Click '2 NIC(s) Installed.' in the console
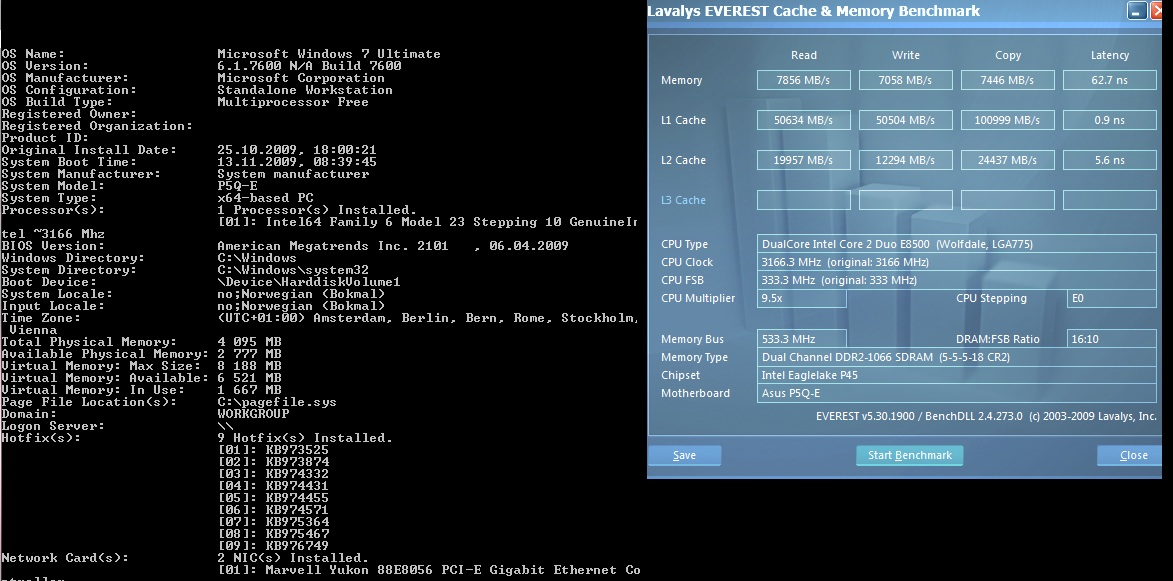This screenshot has width=1173, height=581. point(293,558)
